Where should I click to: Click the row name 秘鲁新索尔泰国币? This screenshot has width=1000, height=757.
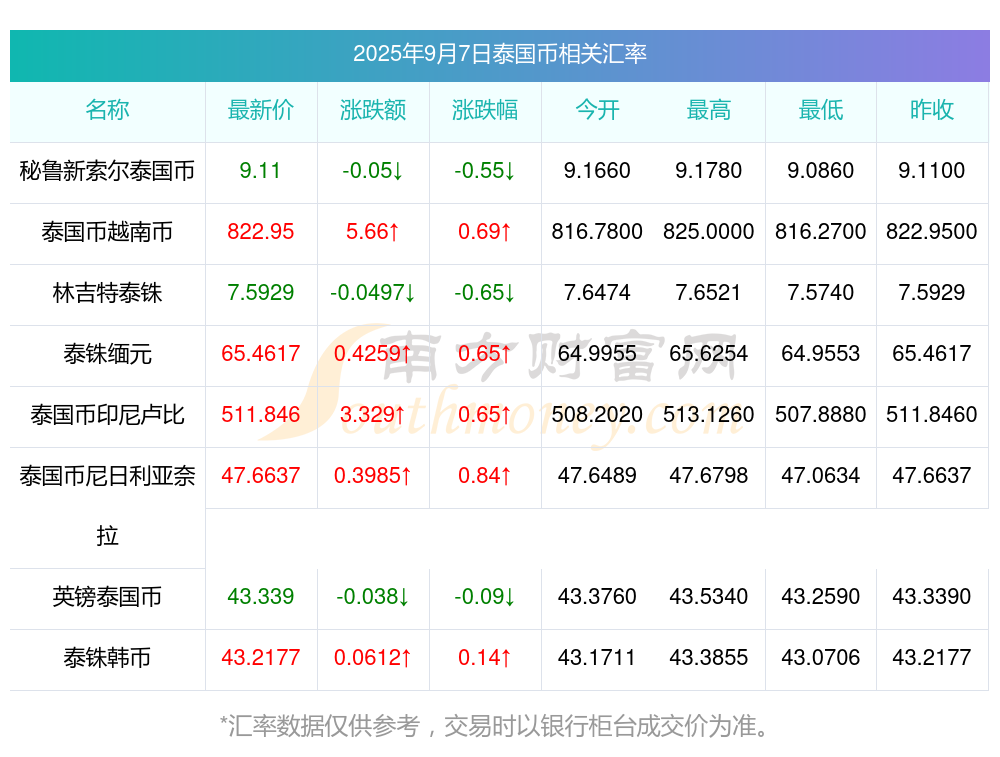107,171
